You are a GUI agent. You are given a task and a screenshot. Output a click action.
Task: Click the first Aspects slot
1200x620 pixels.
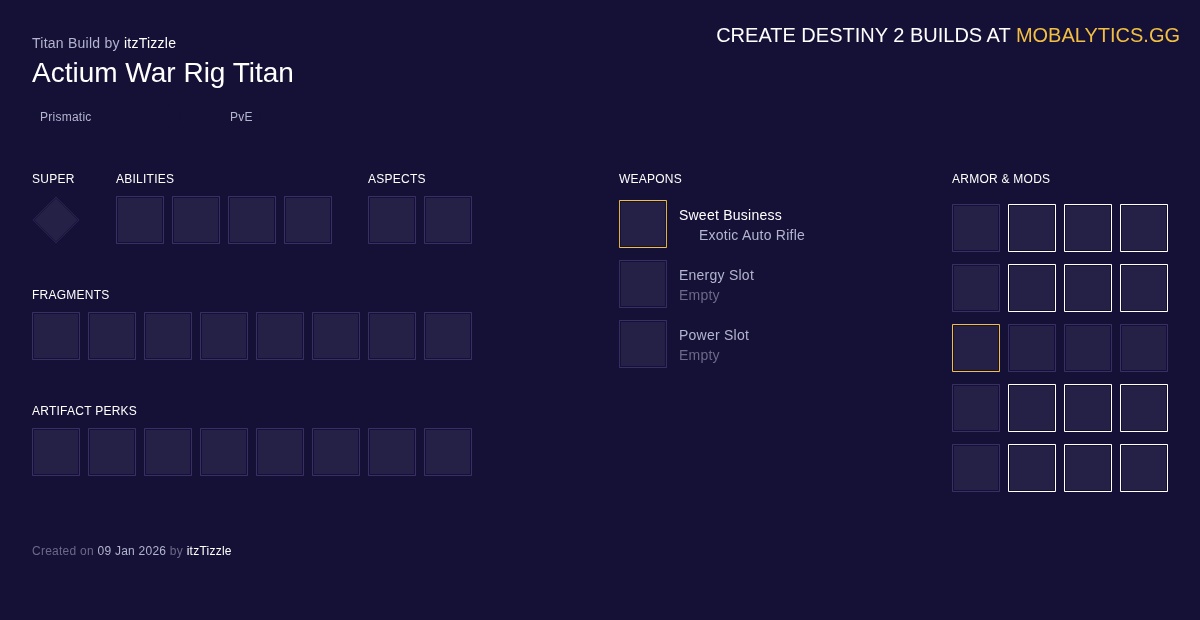pyautogui.click(x=392, y=220)
